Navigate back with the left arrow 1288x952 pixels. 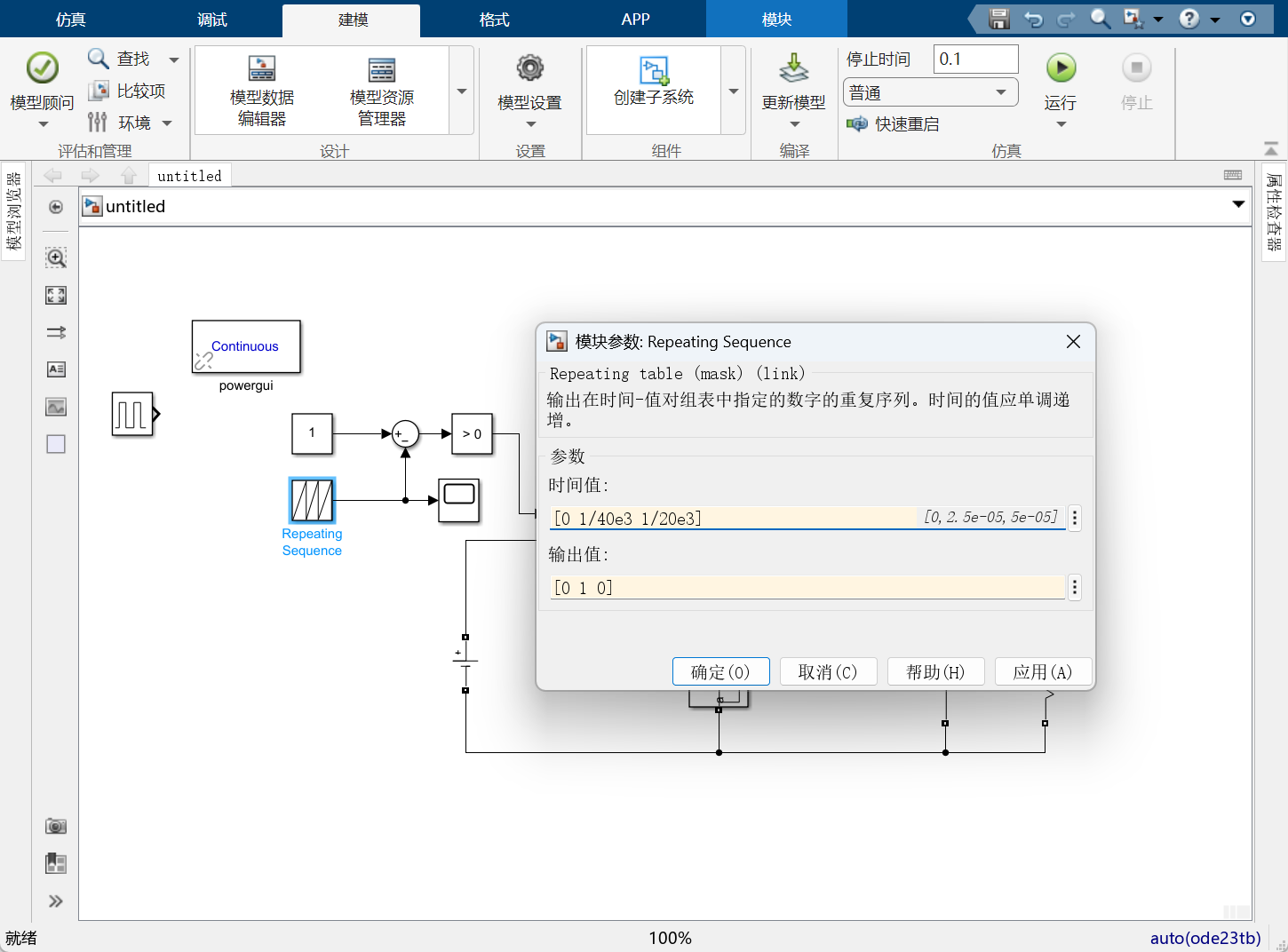click(x=52, y=175)
